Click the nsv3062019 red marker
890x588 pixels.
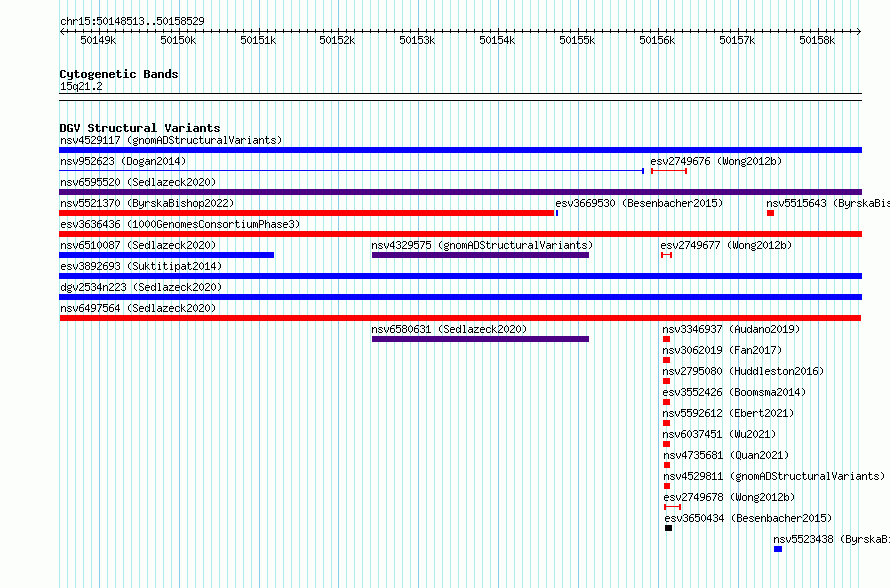click(x=666, y=360)
